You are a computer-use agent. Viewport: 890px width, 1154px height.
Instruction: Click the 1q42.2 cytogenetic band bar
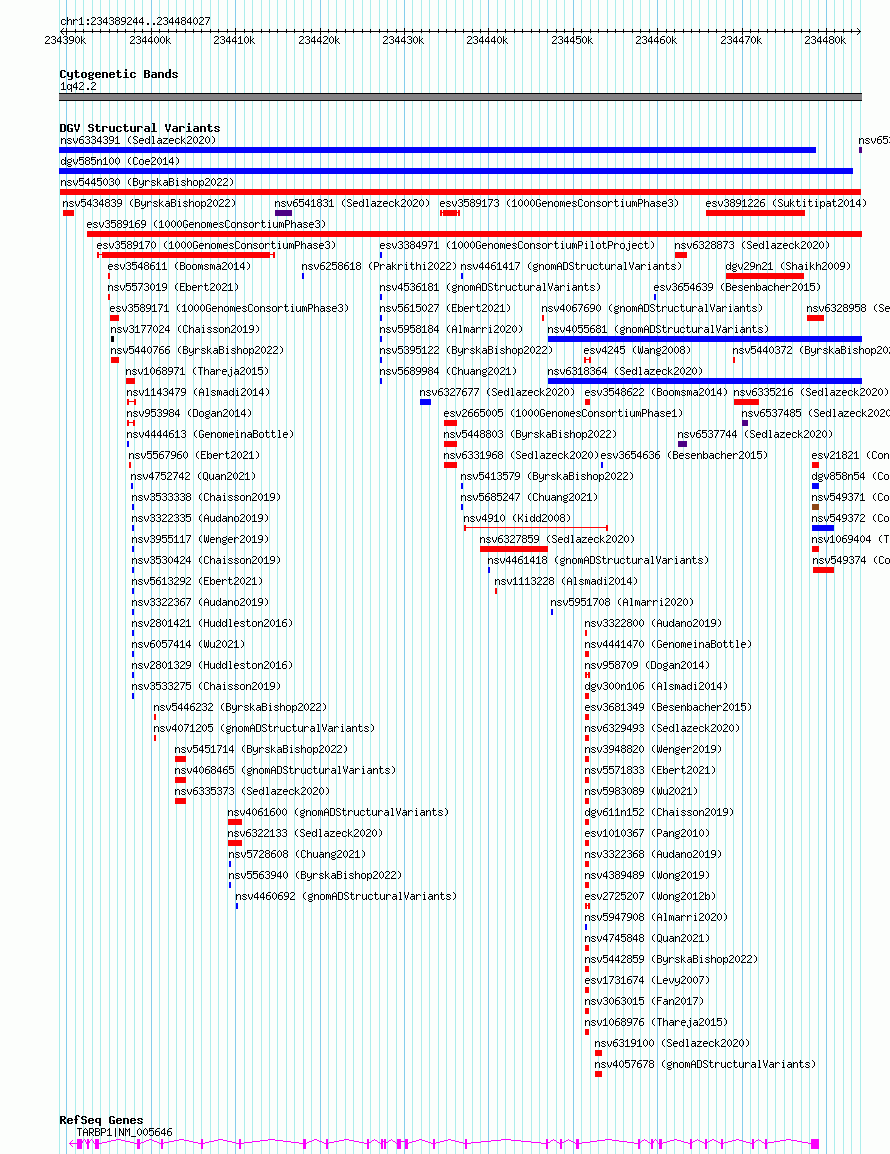(461, 97)
